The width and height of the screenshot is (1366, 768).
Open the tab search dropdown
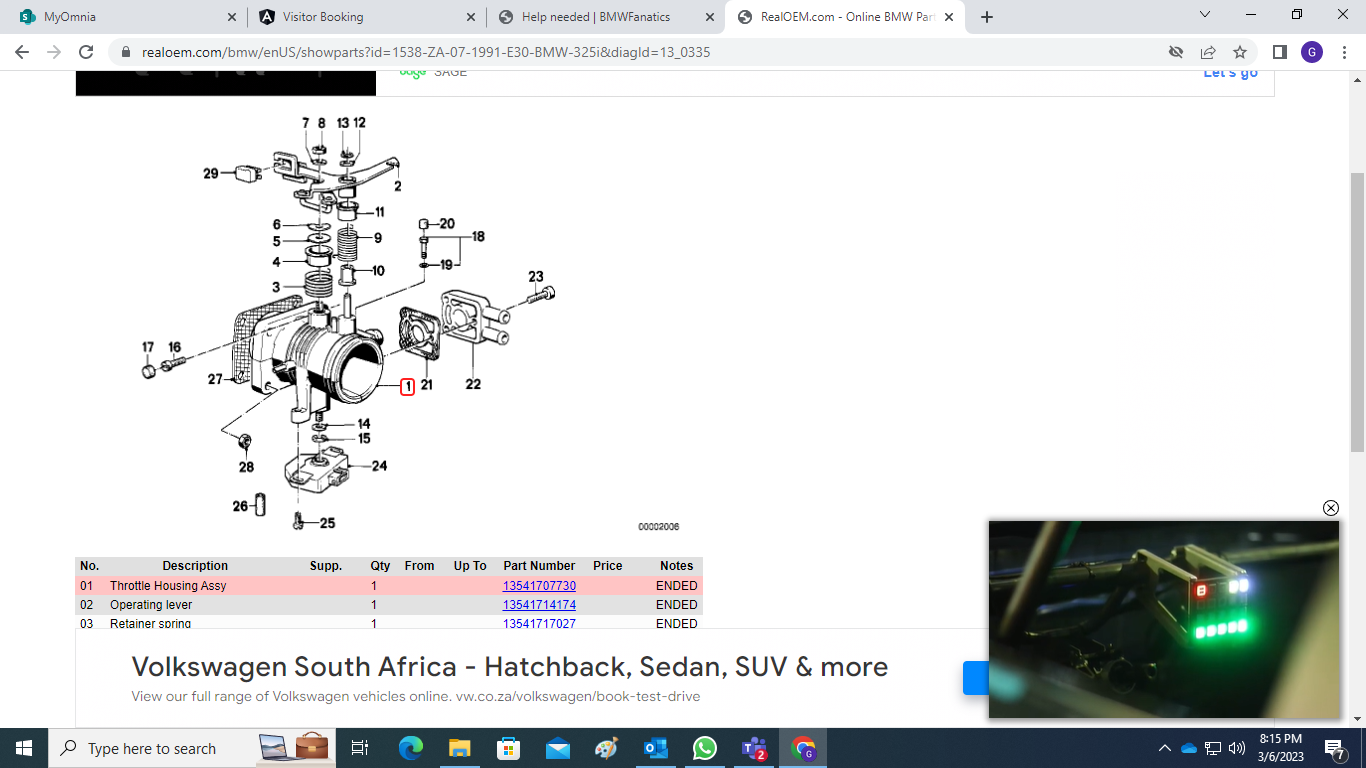[x=1205, y=15]
